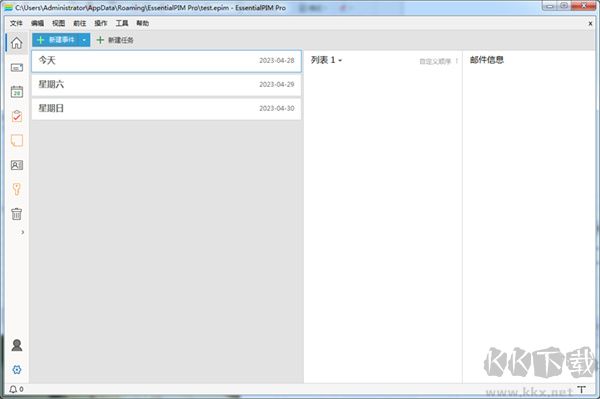
Task: Open the 工具 menu
Action: [x=122, y=23]
